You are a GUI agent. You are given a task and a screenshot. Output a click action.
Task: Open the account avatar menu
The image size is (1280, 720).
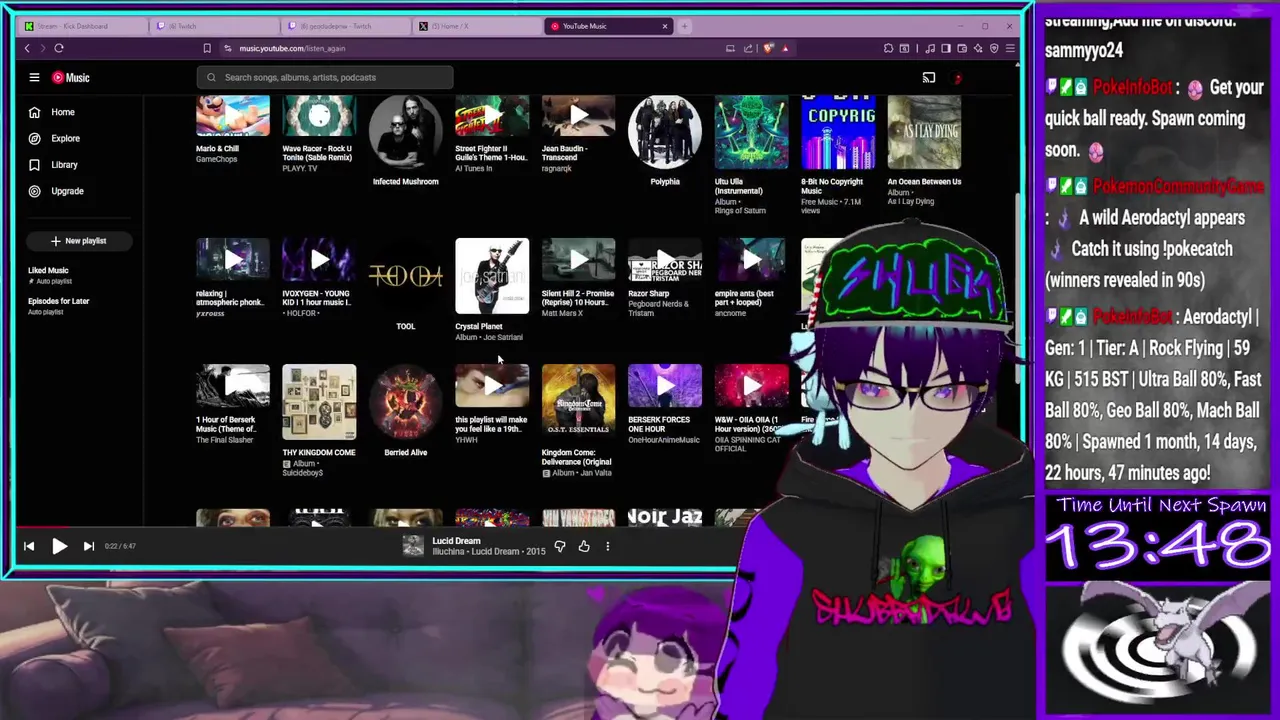click(x=957, y=77)
